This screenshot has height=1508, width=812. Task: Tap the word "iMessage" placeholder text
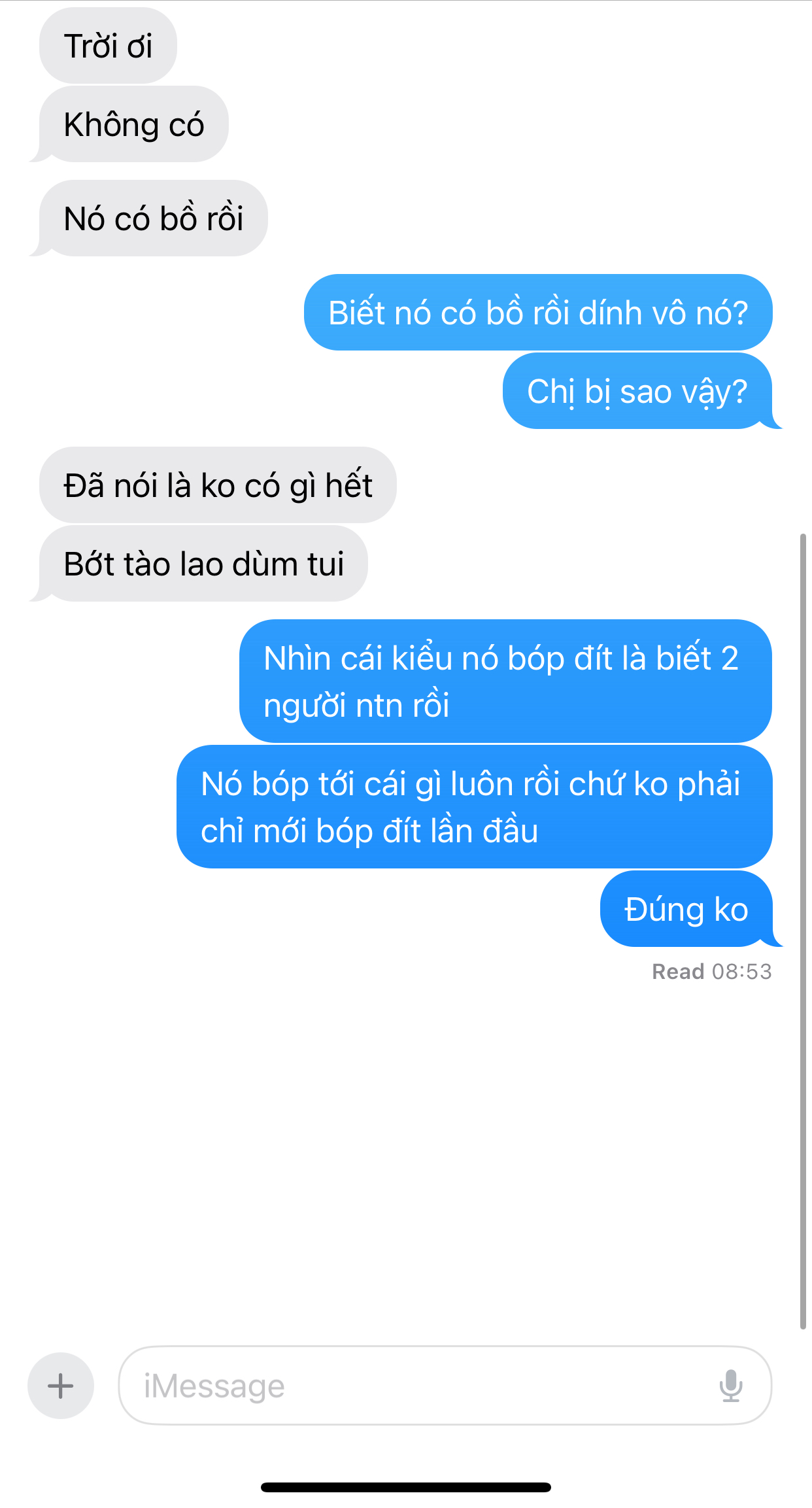coord(214,1386)
